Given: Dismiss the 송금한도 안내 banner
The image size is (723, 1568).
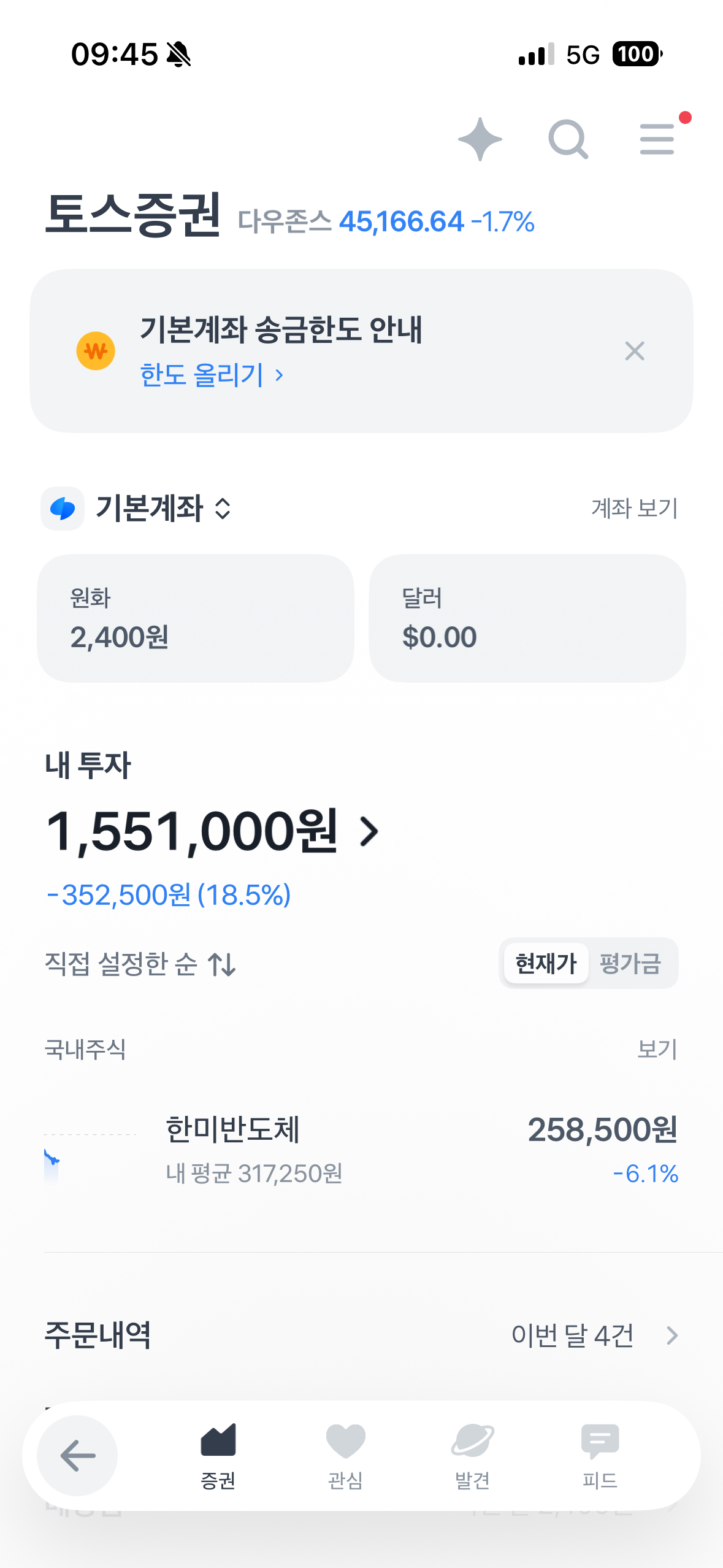Looking at the screenshot, I should click(635, 351).
